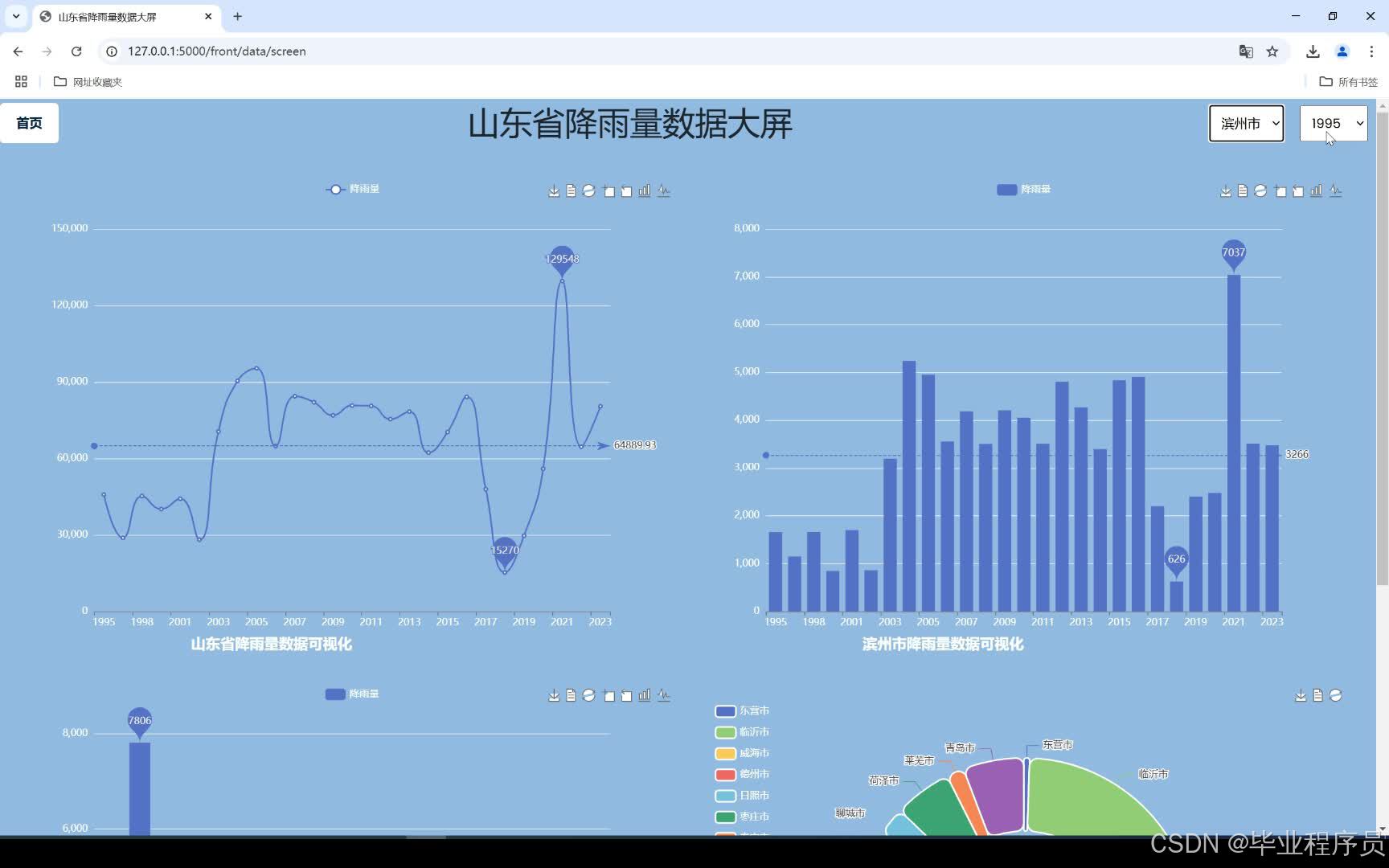Open the 1995 year dropdown

[1334, 123]
